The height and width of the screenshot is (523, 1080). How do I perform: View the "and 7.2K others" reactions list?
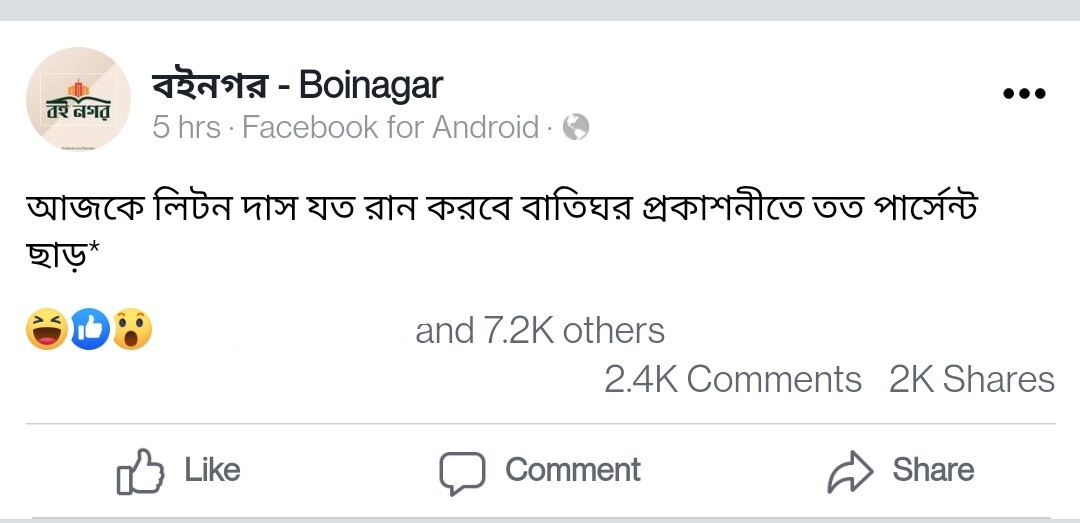click(539, 331)
